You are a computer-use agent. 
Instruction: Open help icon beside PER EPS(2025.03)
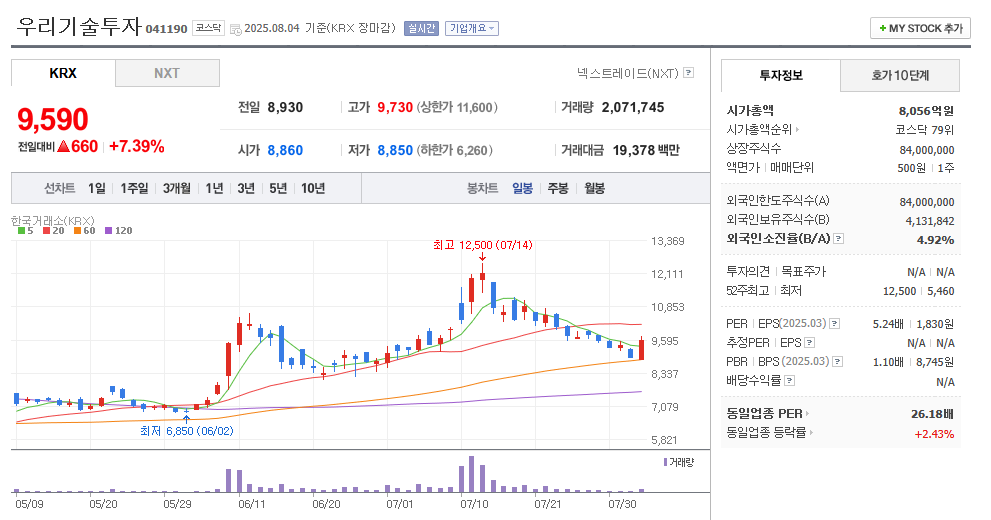click(x=834, y=323)
